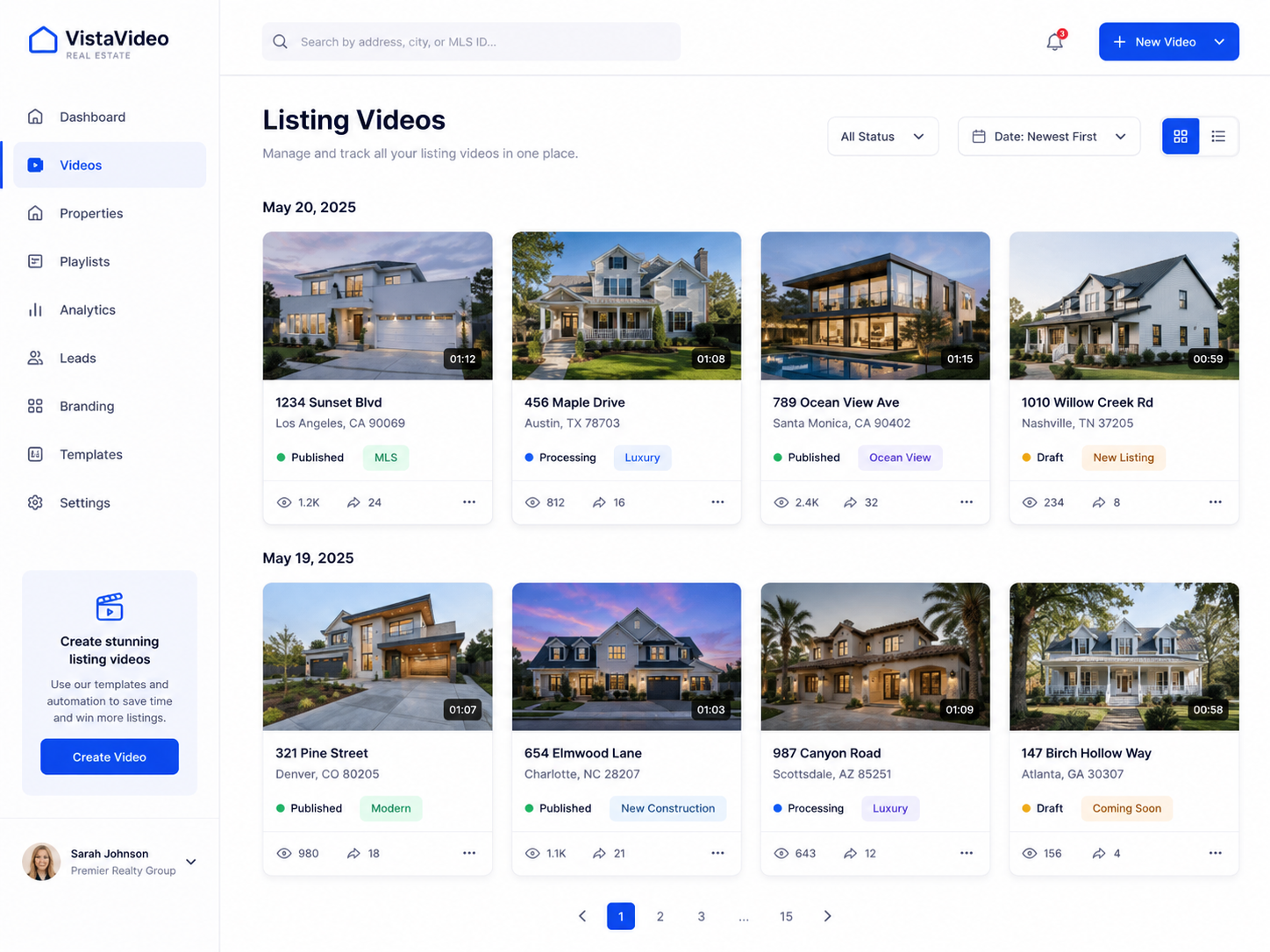Open Properties in the sidebar
Viewport: 1270px width, 952px height.
[110, 213]
